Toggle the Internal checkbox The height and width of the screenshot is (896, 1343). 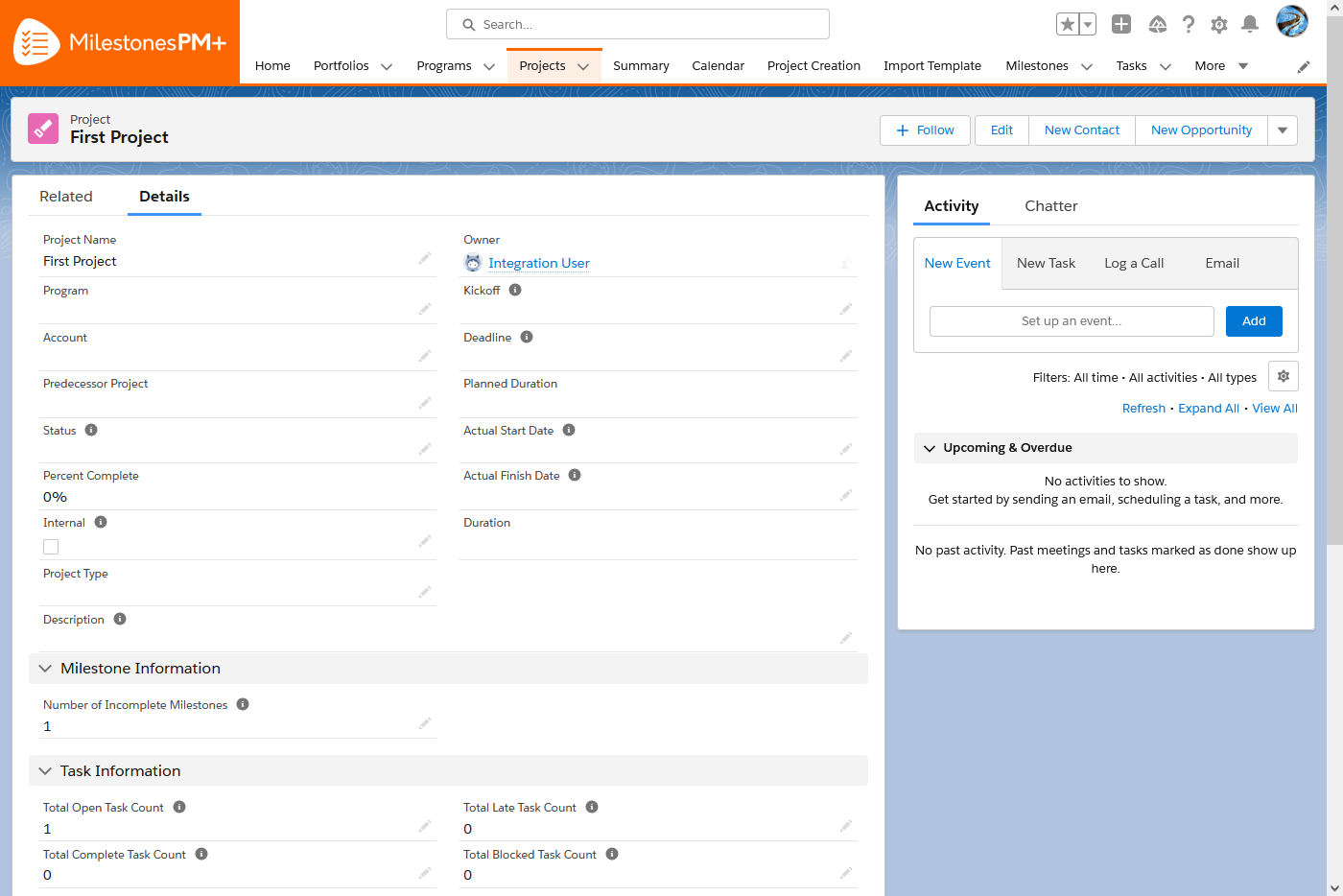tap(50, 546)
